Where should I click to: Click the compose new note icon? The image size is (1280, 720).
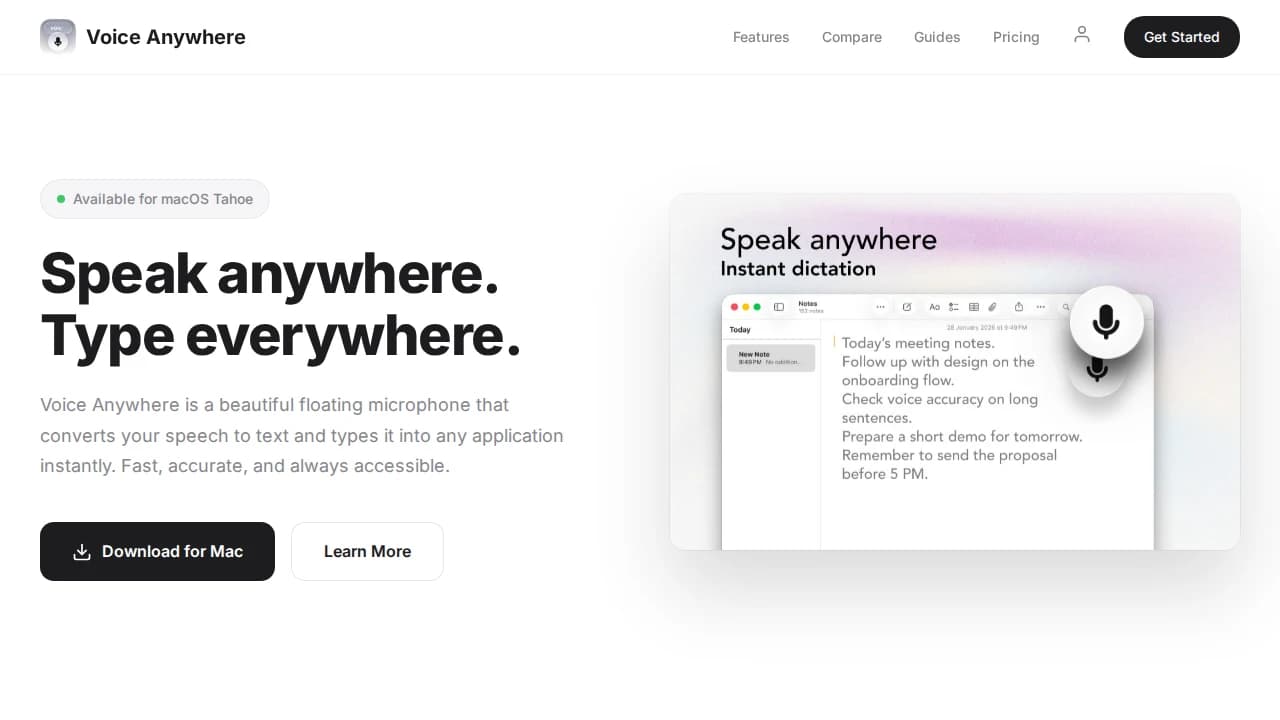pos(907,306)
